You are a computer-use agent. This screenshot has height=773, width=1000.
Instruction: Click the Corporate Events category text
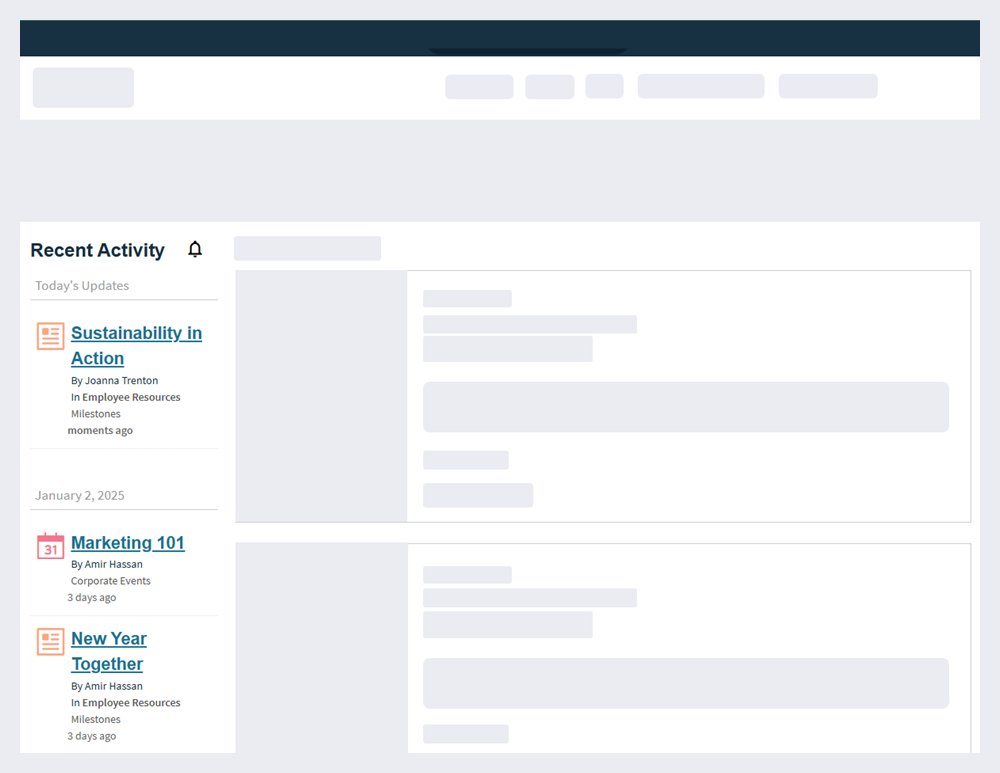[110, 581]
